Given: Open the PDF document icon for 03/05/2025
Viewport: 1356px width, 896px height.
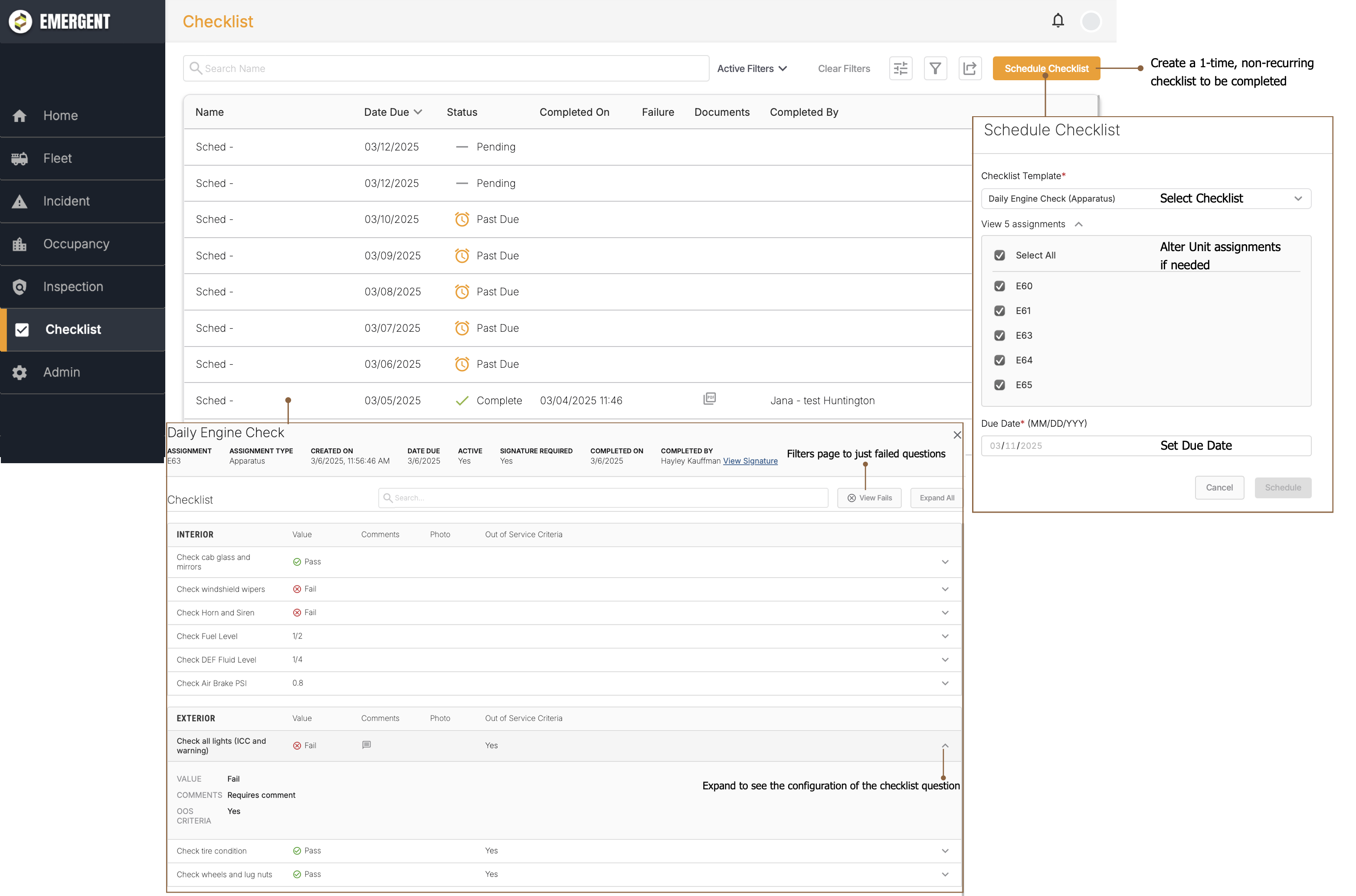Looking at the screenshot, I should tap(709, 398).
